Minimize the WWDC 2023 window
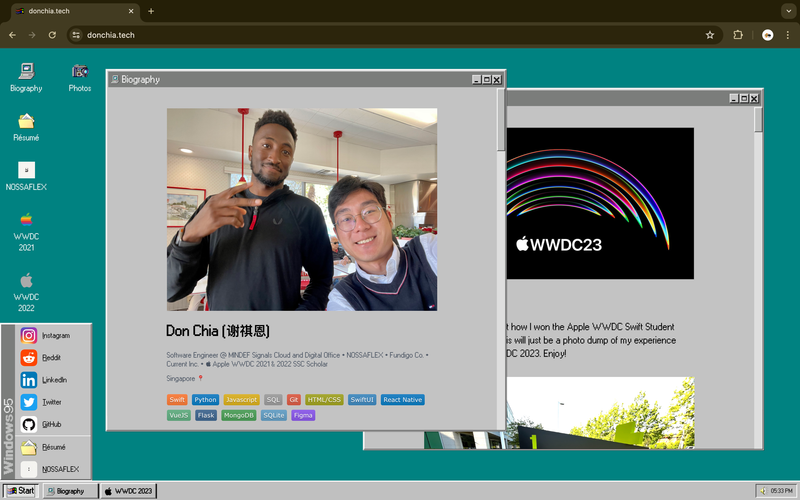This screenshot has height=500, width=800. [734, 98]
